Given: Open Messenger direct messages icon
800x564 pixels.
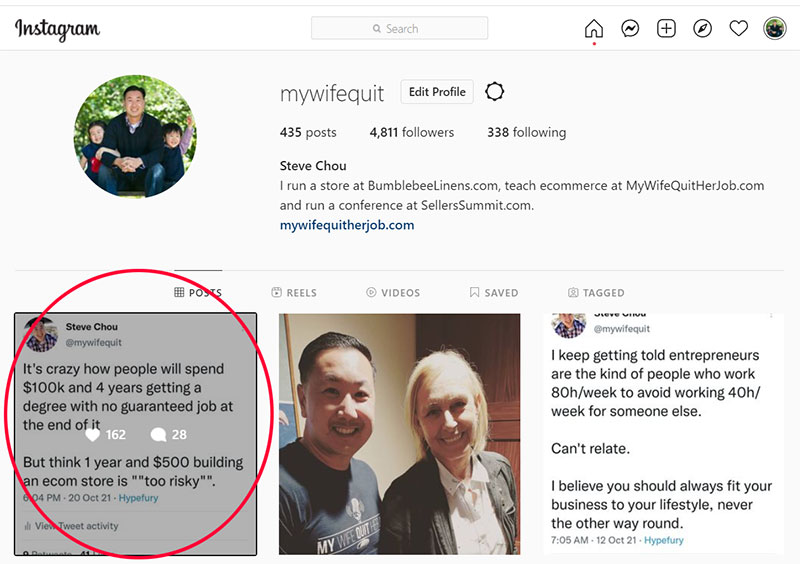Looking at the screenshot, I should click(x=630, y=29).
